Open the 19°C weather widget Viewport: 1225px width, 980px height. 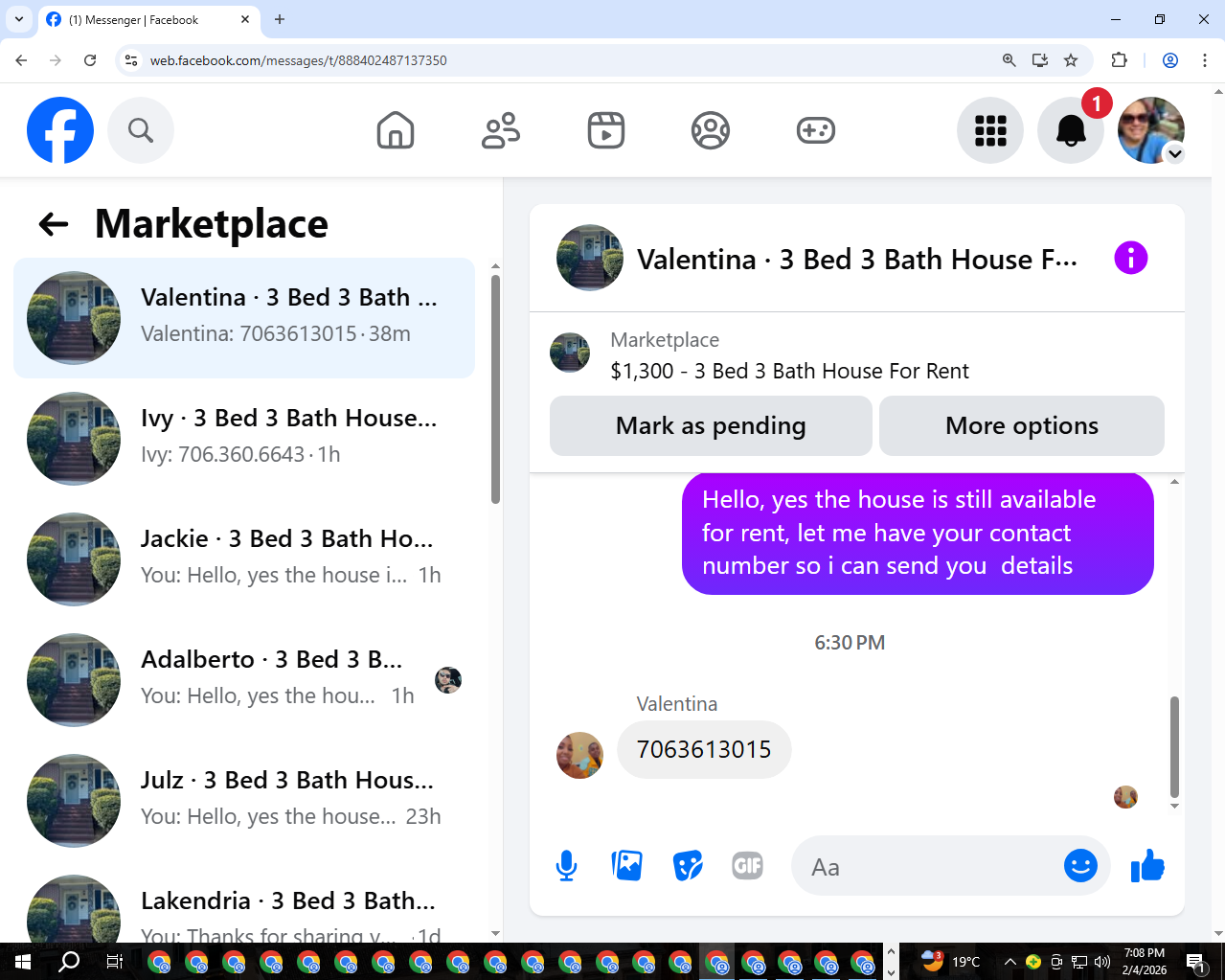coord(950,961)
